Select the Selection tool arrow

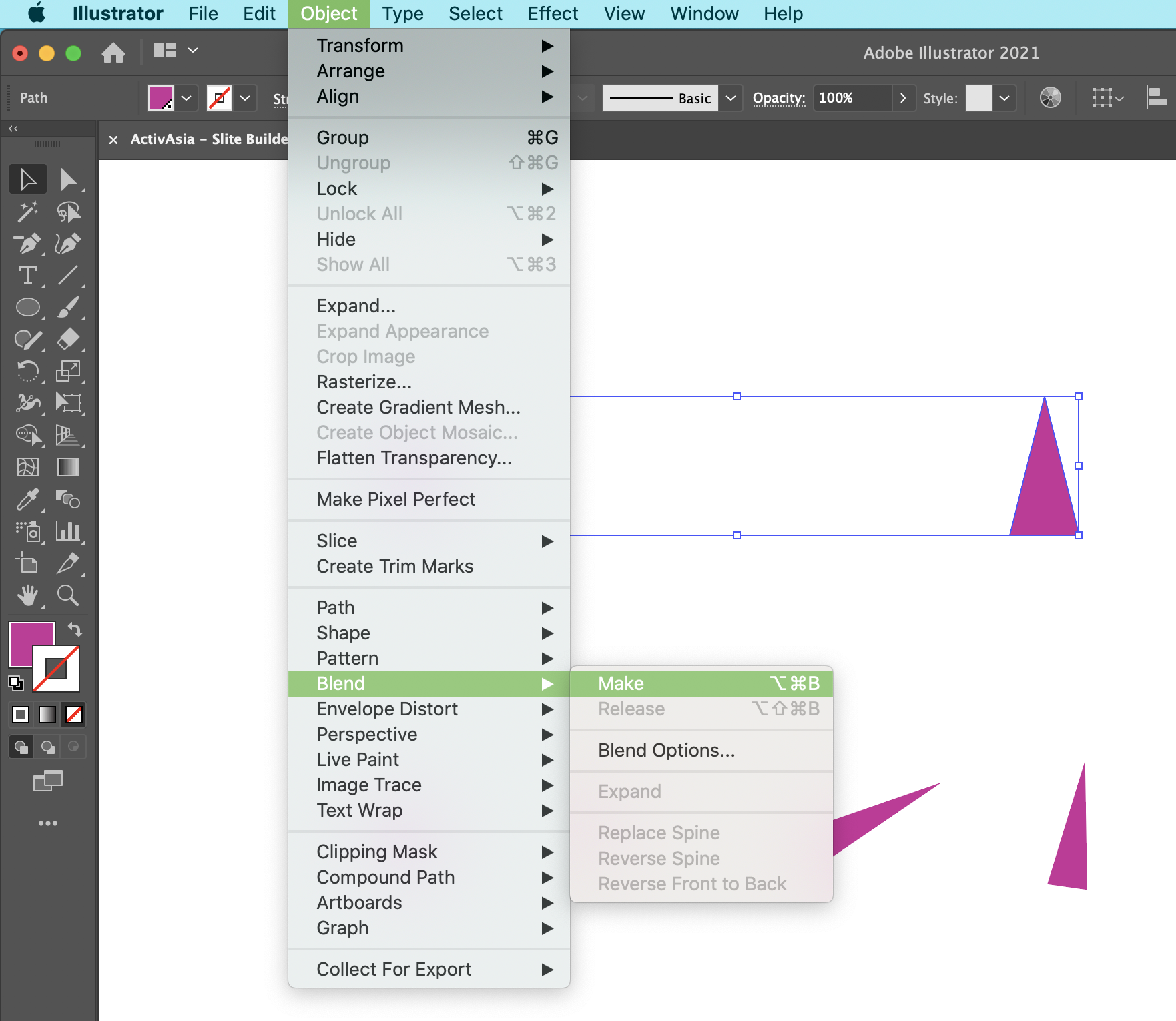point(28,180)
